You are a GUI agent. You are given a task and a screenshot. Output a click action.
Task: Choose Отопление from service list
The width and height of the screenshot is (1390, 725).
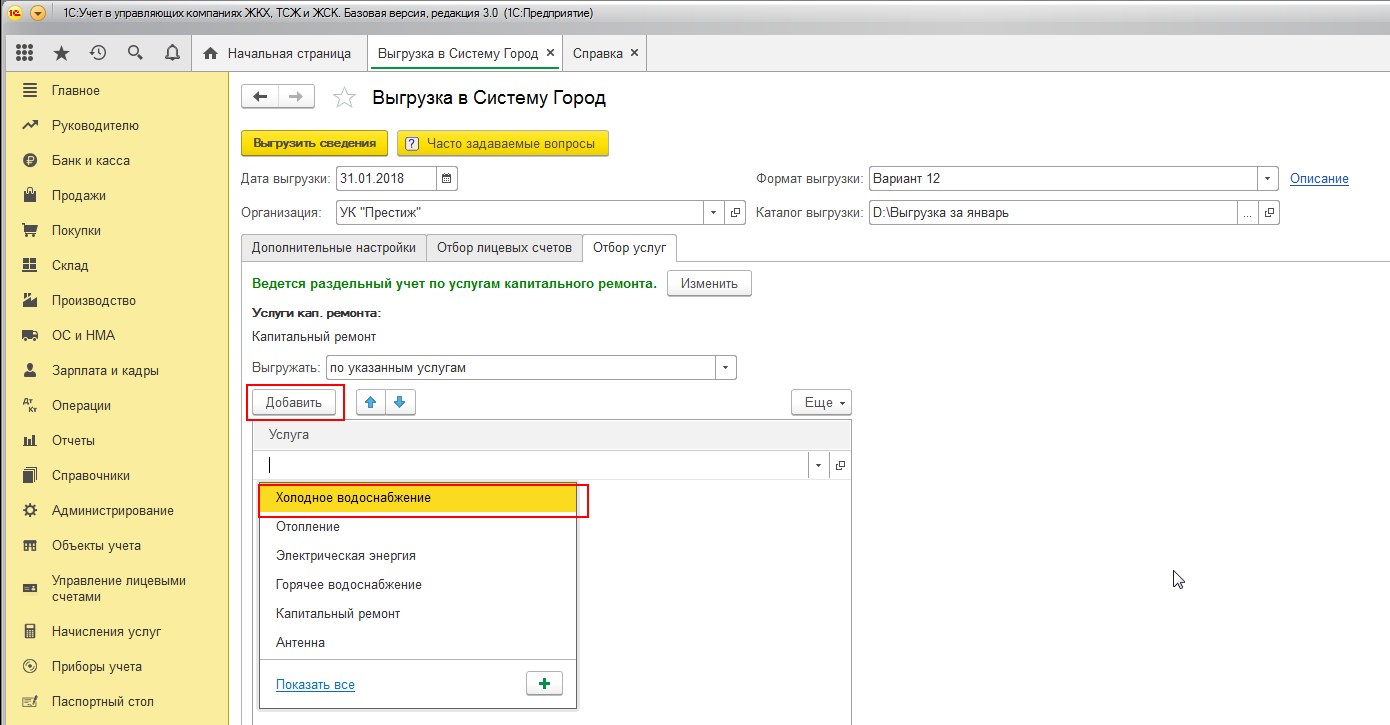418,527
